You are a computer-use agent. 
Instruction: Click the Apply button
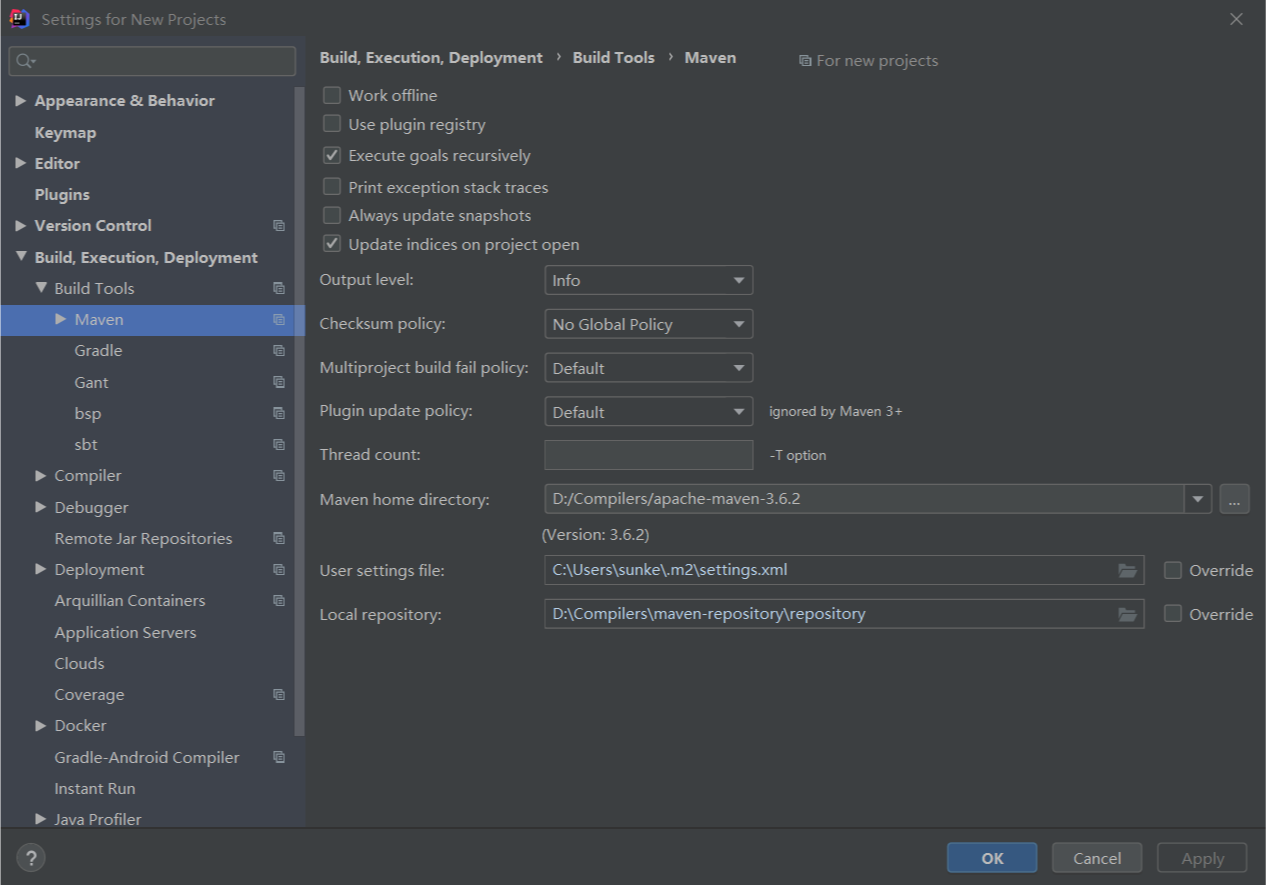point(1202,858)
